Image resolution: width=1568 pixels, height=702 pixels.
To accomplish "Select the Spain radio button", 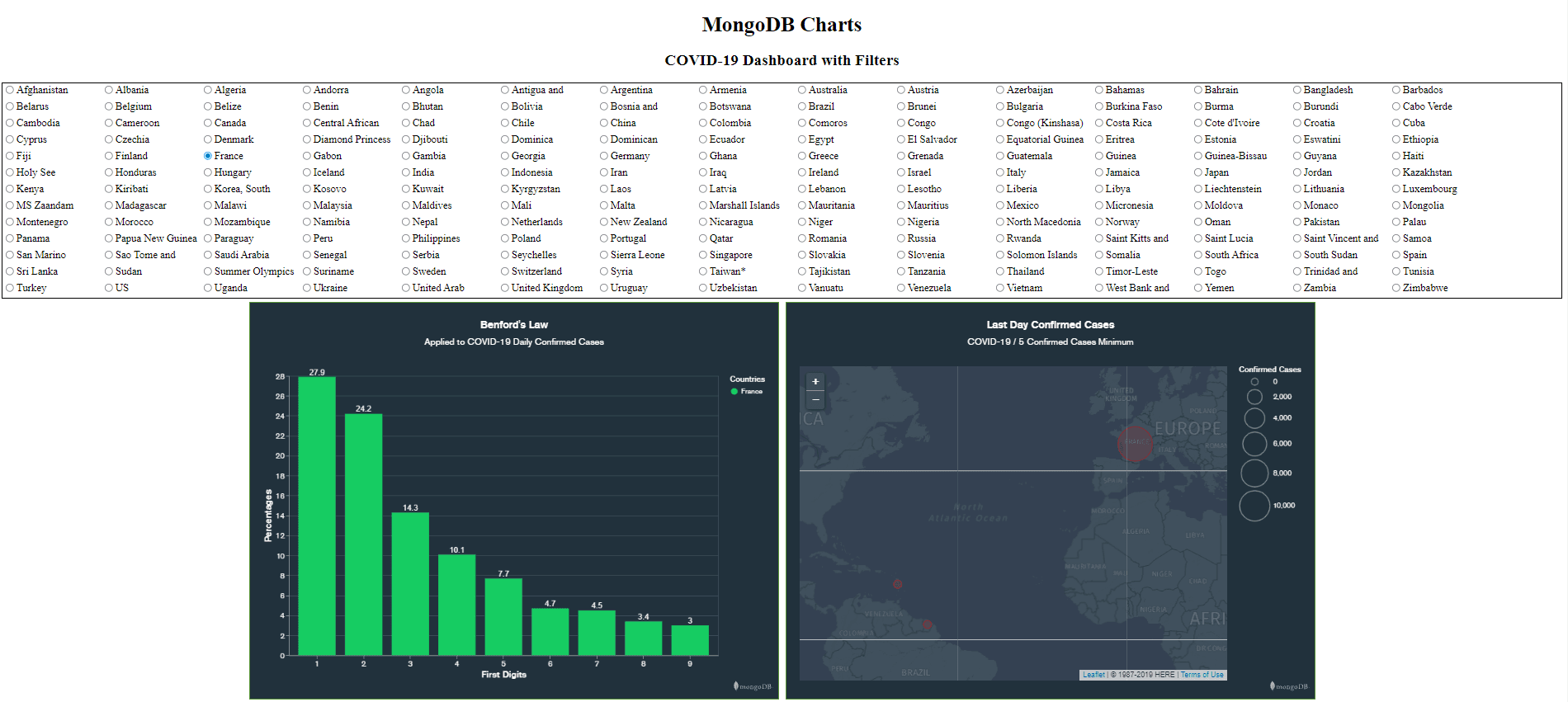I will (1396, 255).
